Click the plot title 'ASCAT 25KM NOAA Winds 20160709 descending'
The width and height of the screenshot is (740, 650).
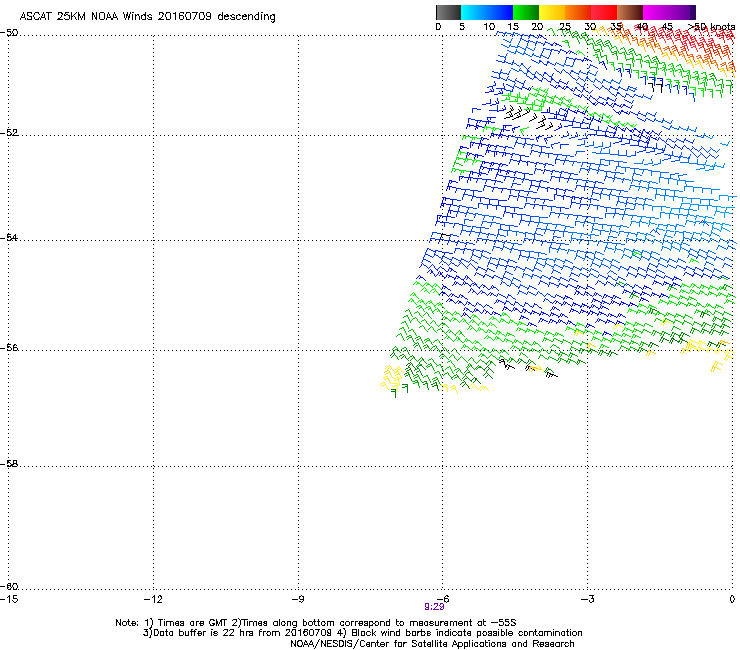(x=147, y=17)
